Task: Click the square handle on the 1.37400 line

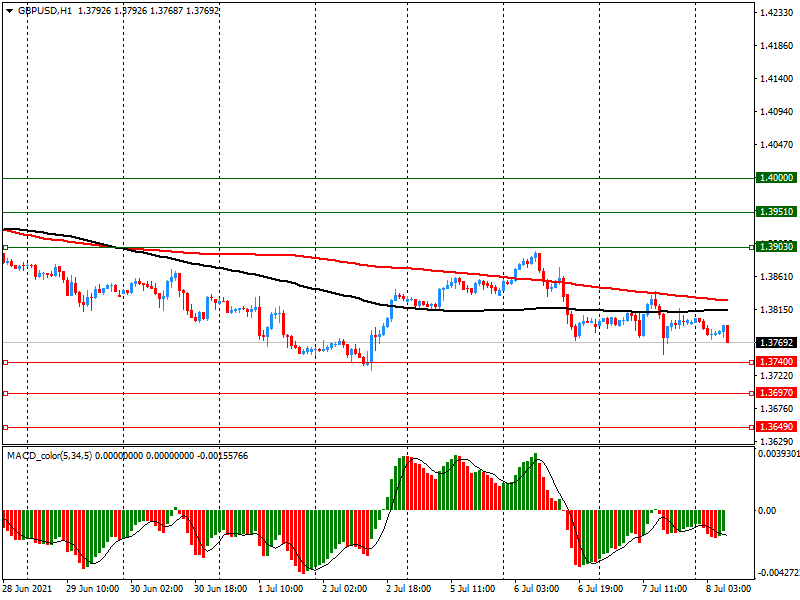Action: point(5,362)
